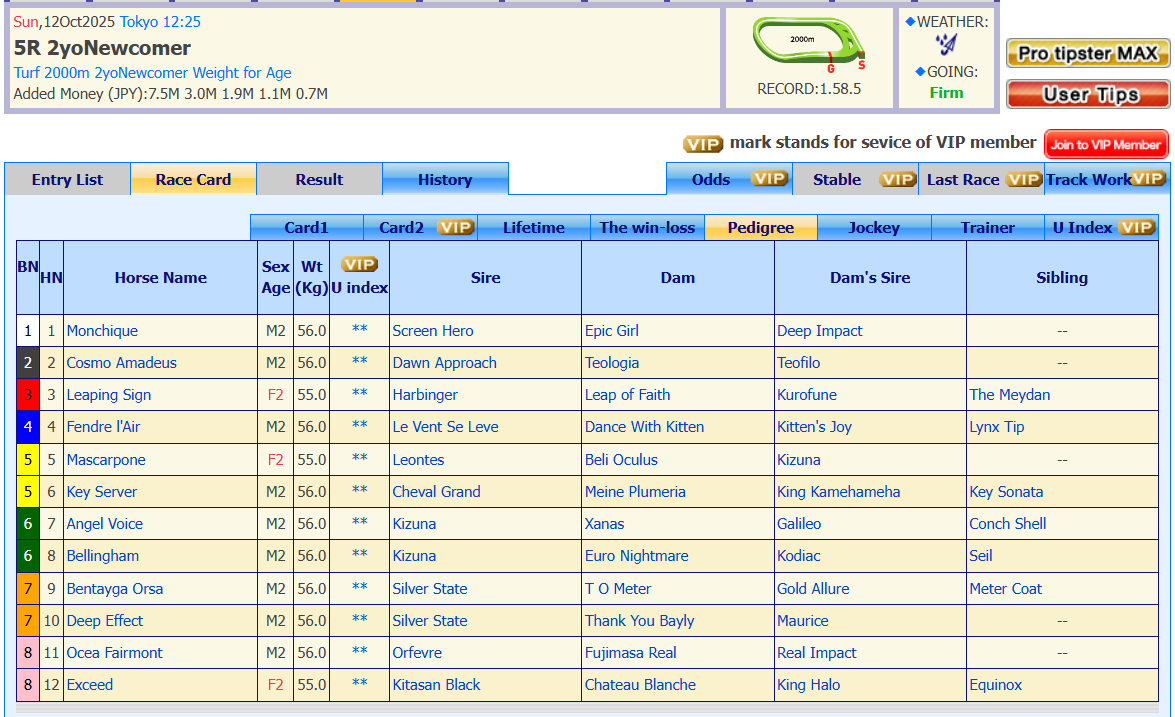Open horse Monchique's page
Viewport: 1175px width, 717px height.
[x=102, y=331]
